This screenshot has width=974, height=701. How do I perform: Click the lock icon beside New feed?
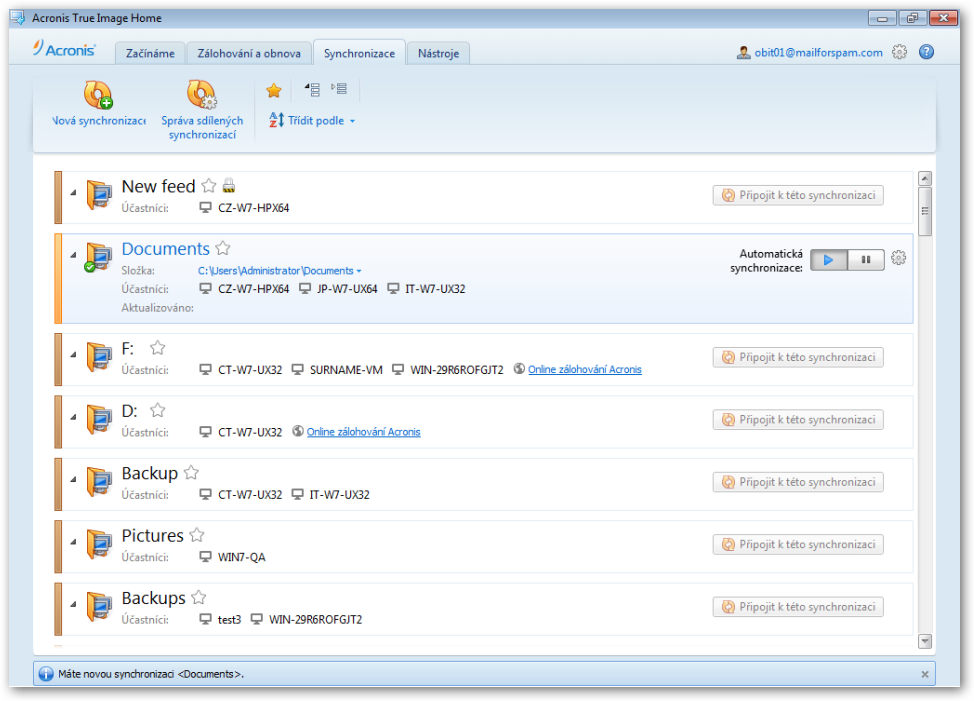pyautogui.click(x=229, y=185)
